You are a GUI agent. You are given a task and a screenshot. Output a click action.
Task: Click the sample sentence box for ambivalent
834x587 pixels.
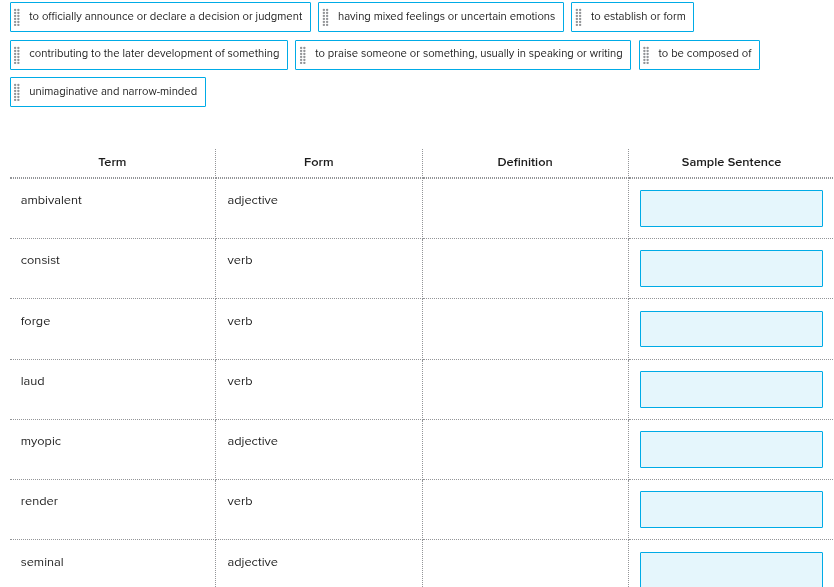pos(731,208)
